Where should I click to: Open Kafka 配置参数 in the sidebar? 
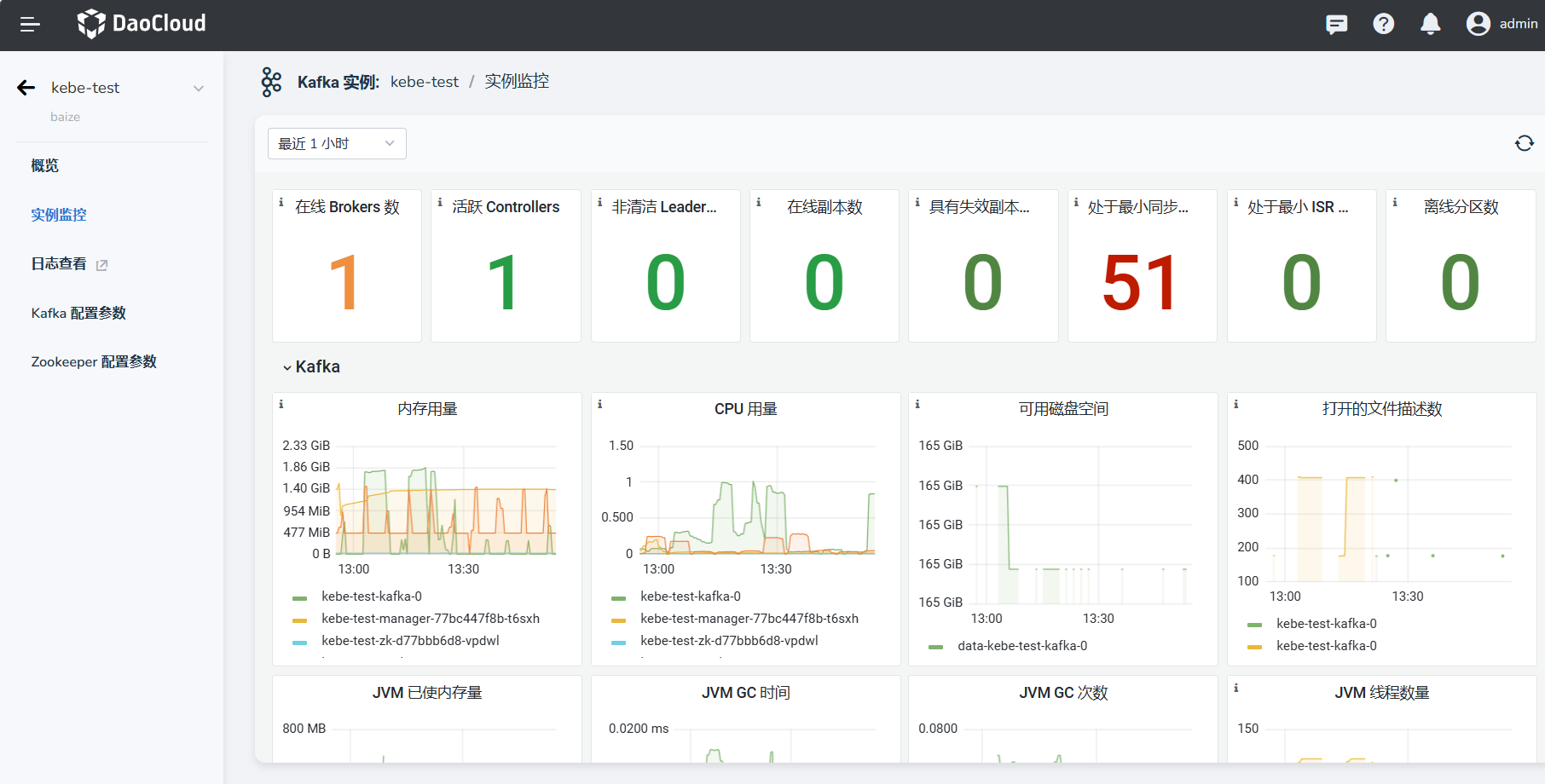(x=78, y=313)
